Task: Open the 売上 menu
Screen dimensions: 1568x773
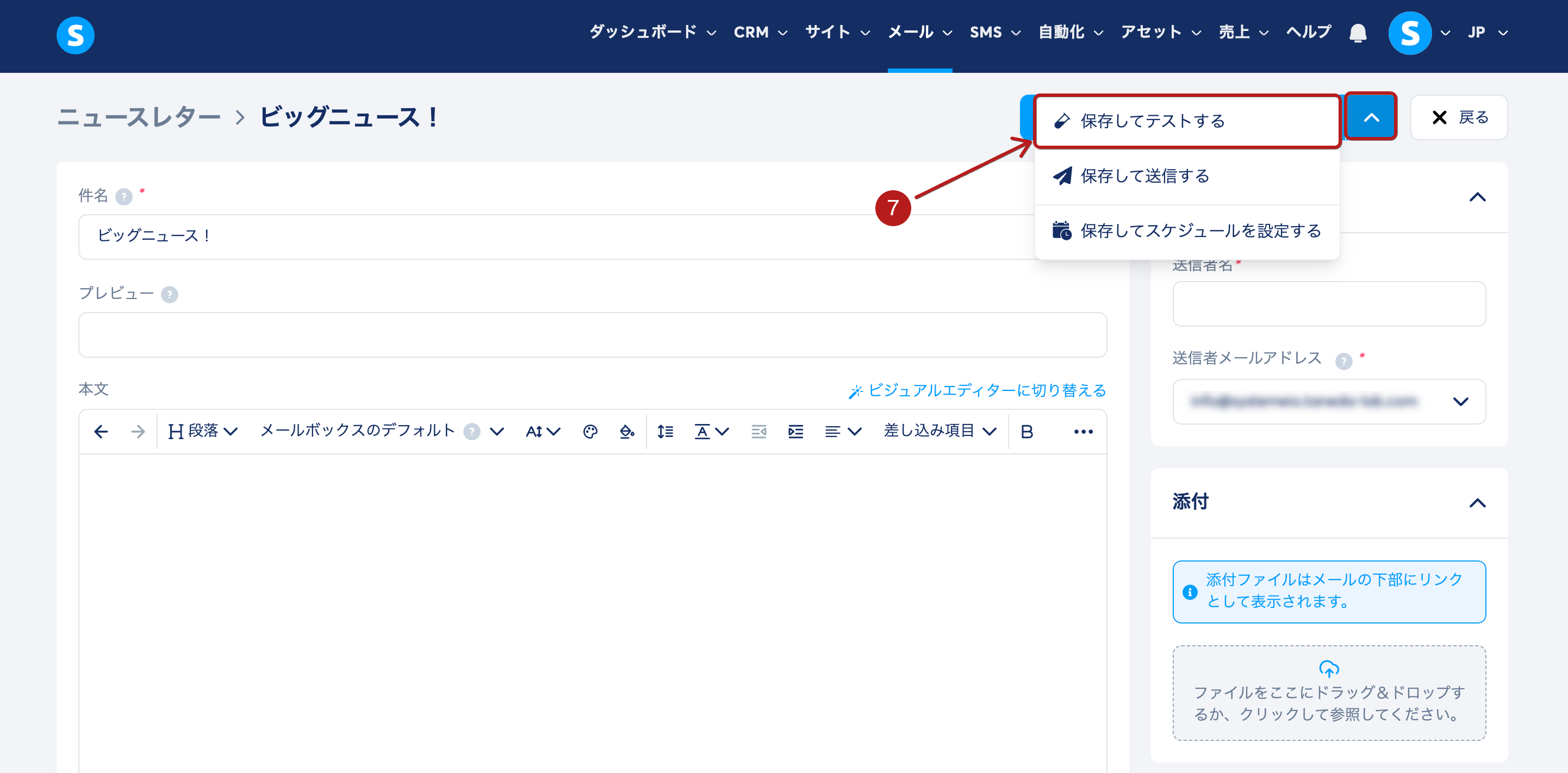Action: pos(1243,33)
